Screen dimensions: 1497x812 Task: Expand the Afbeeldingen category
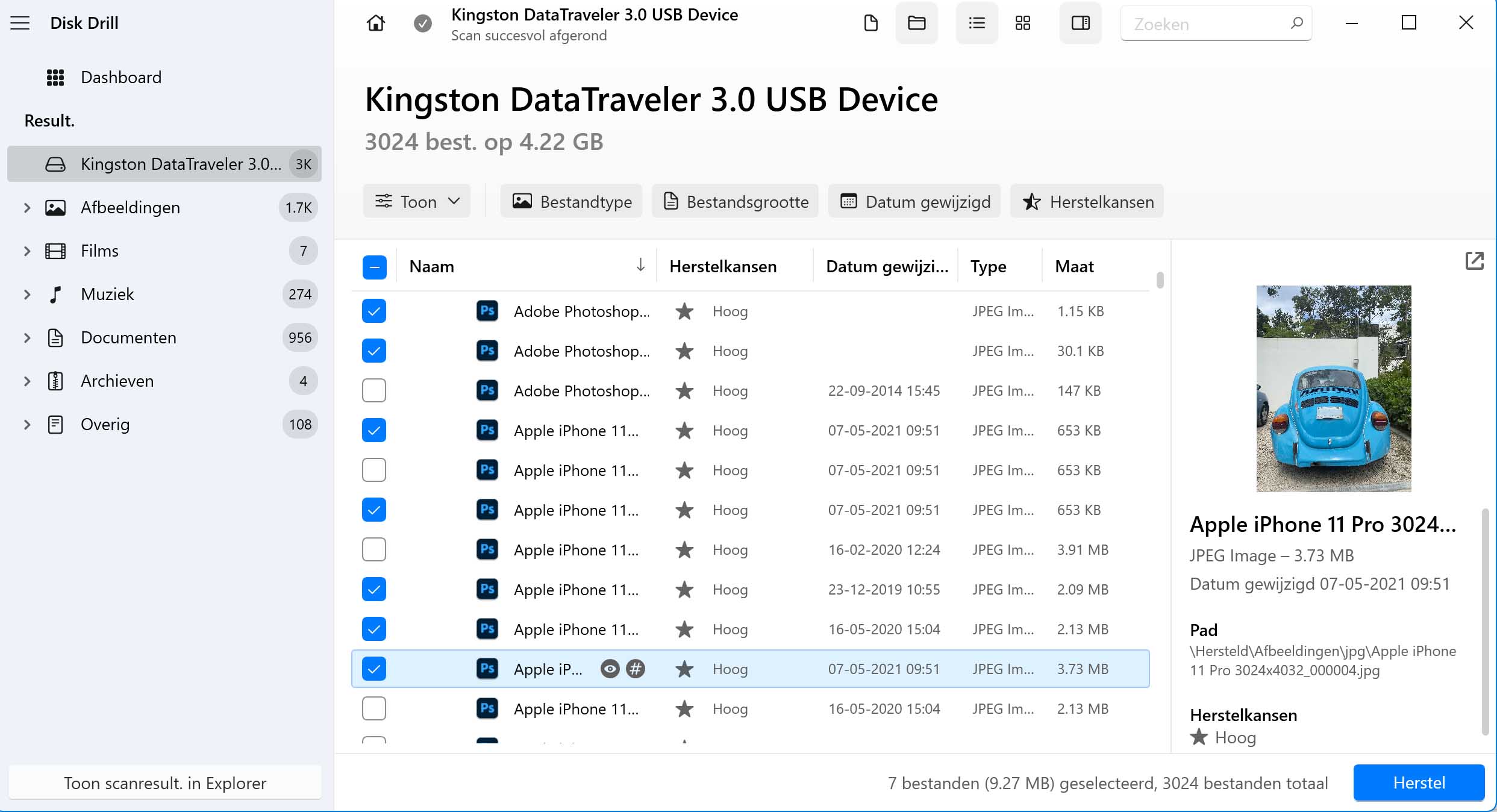pyautogui.click(x=27, y=208)
